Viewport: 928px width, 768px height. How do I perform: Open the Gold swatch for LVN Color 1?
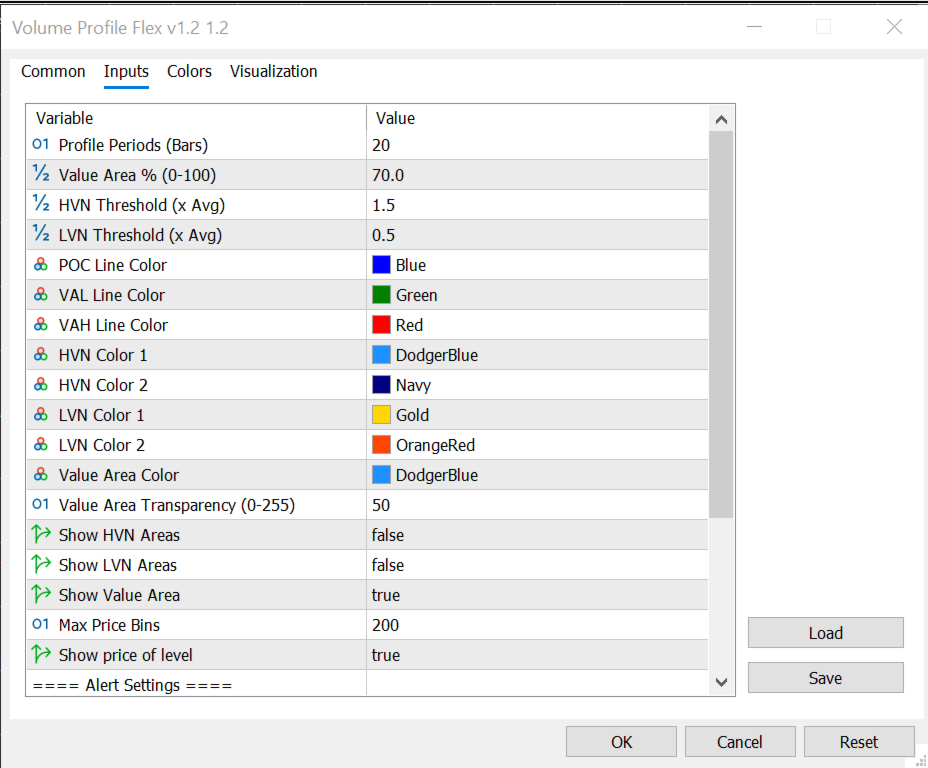tap(381, 415)
